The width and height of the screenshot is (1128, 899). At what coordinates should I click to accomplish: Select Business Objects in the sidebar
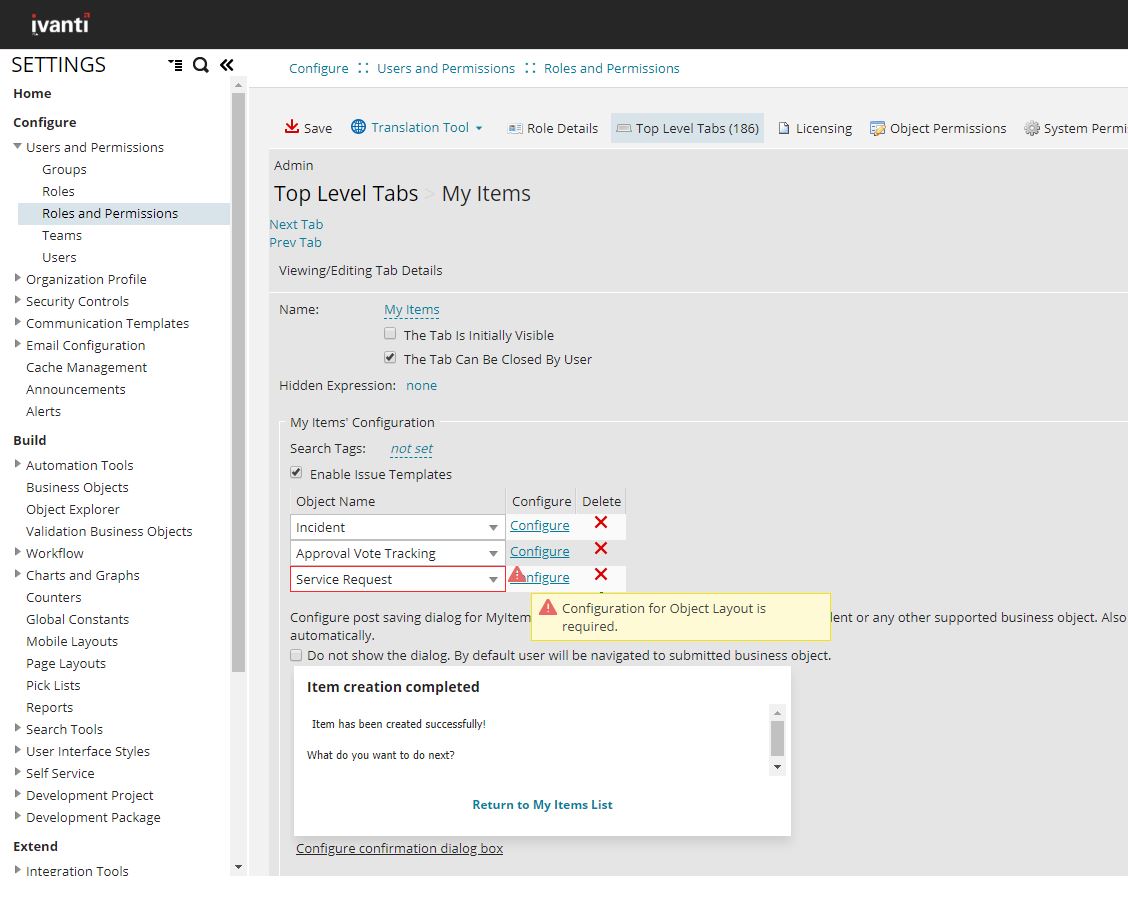pyautogui.click(x=77, y=487)
